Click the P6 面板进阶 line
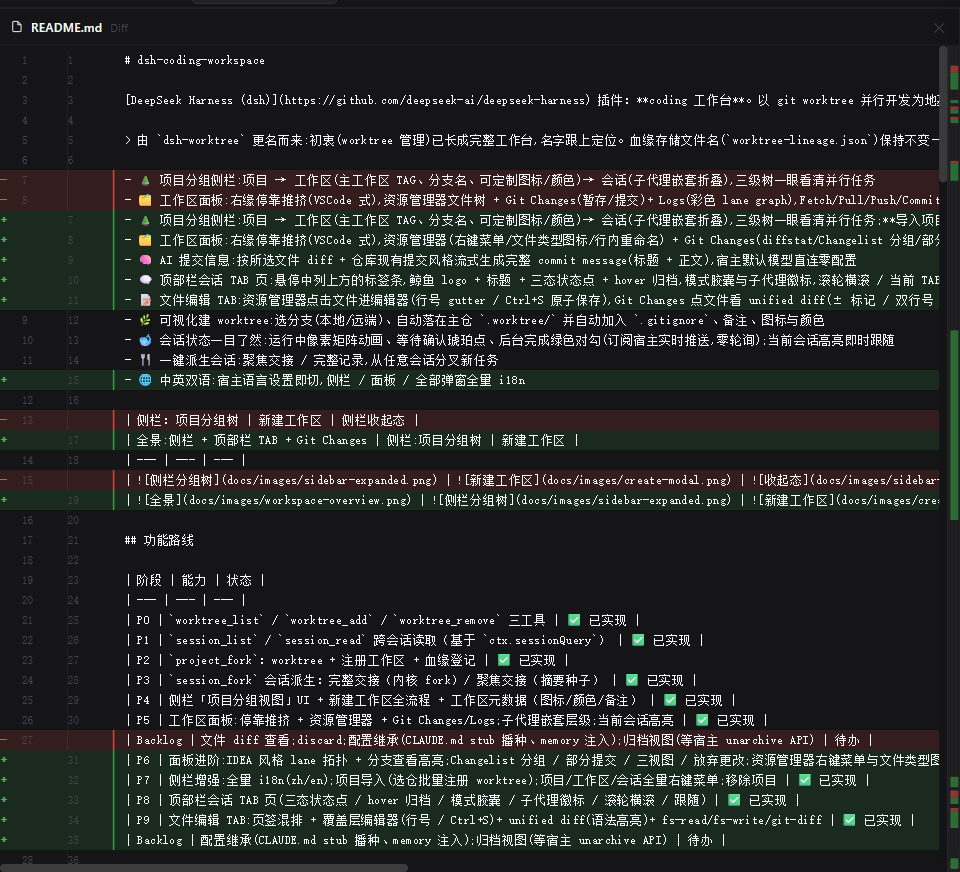Viewport: 960px width, 872px height. 531,761
